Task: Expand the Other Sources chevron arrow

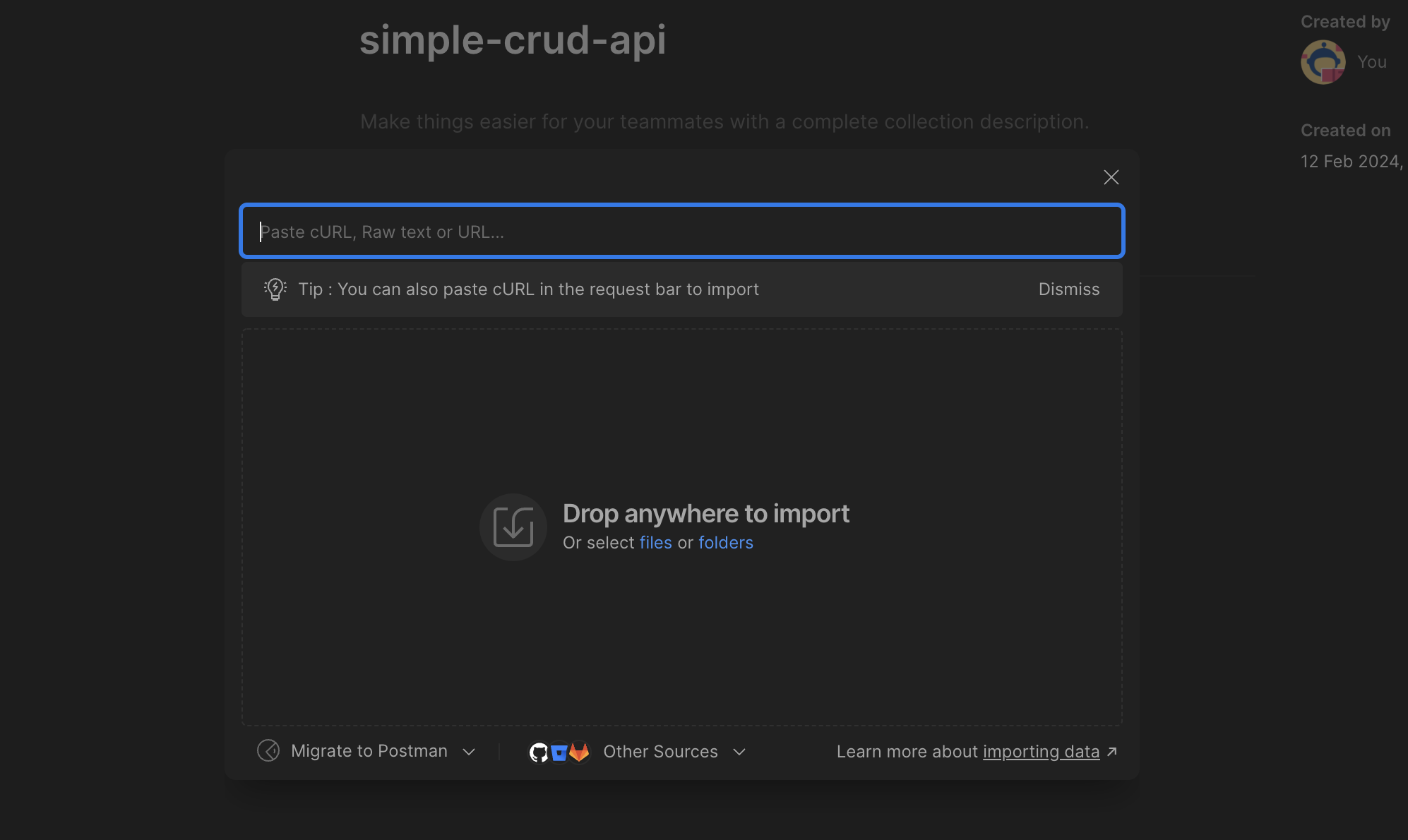Action: [x=739, y=752]
